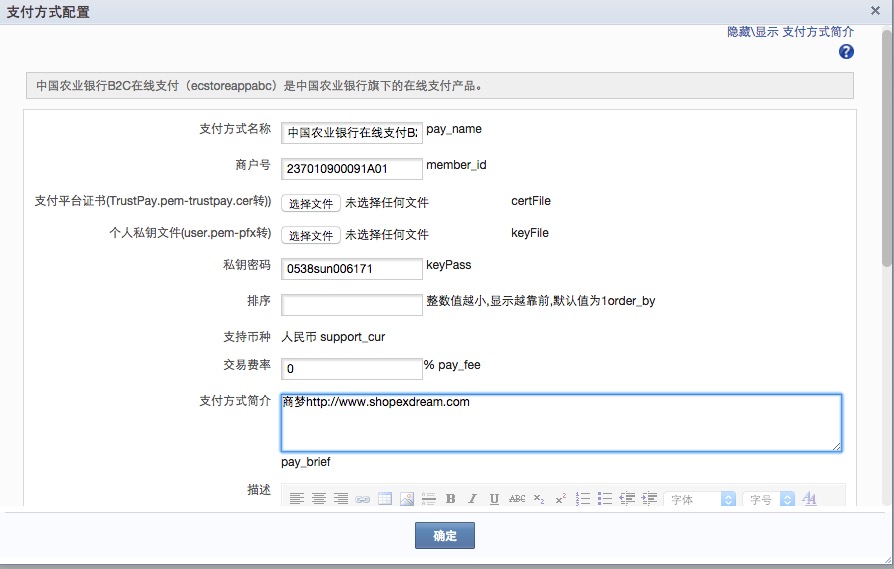Increase indent in description editor

649,499
